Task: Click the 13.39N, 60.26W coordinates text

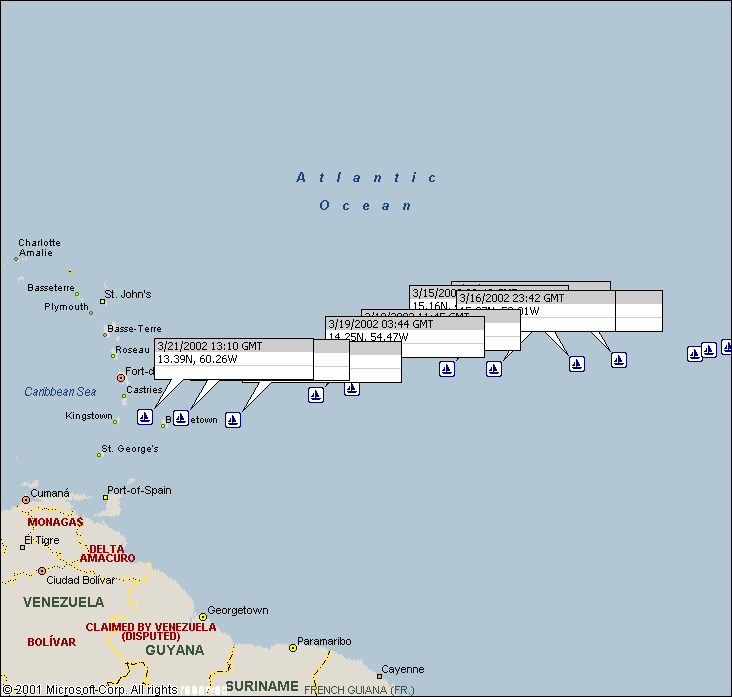Action: 197,359
